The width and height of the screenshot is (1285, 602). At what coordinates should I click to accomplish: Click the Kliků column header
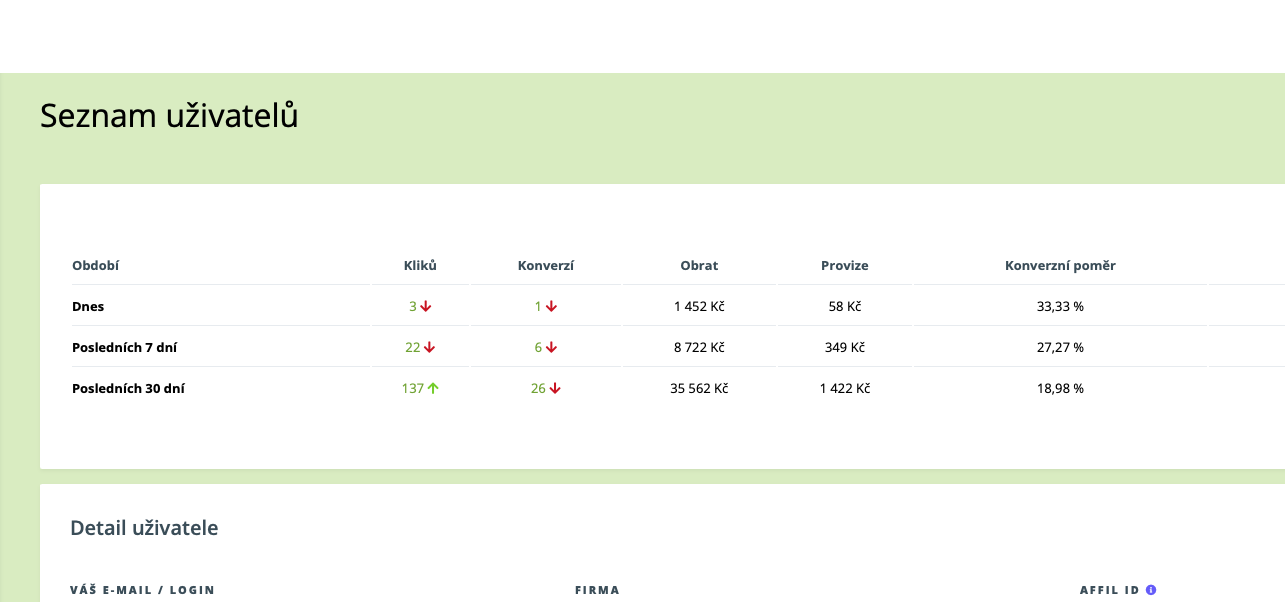coord(420,265)
